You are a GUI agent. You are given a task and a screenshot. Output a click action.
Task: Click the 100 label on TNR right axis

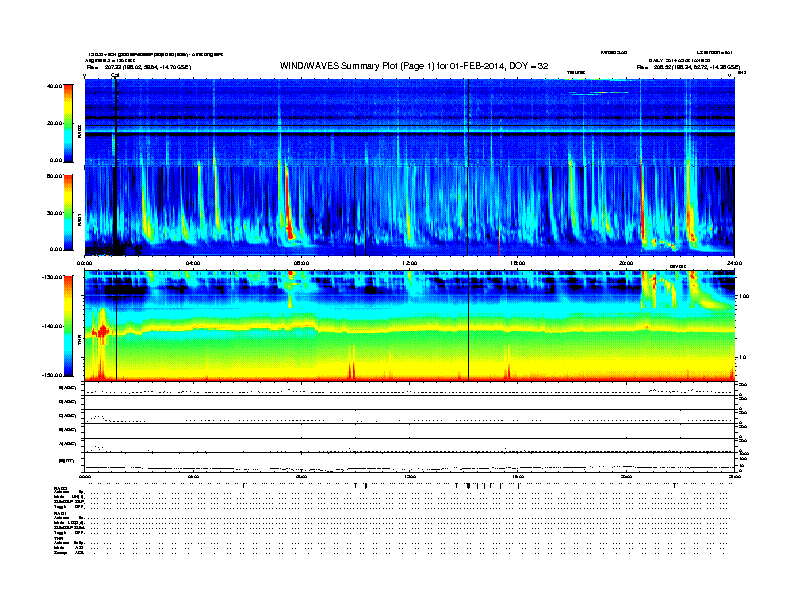(x=744, y=296)
